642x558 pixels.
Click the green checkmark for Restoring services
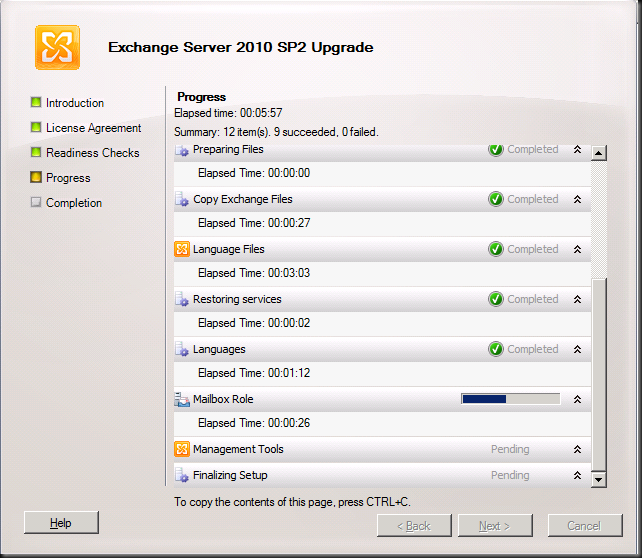click(496, 299)
